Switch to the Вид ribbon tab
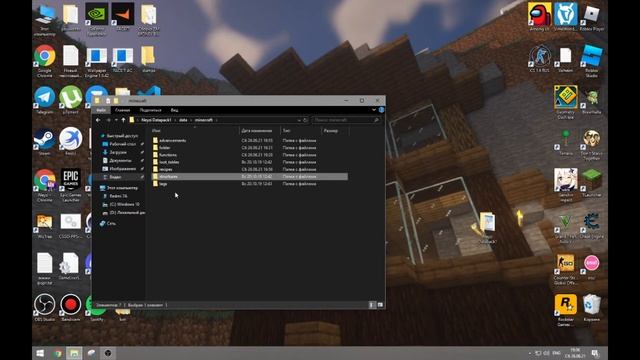Image resolution: width=640 pixels, height=360 pixels. (x=174, y=110)
